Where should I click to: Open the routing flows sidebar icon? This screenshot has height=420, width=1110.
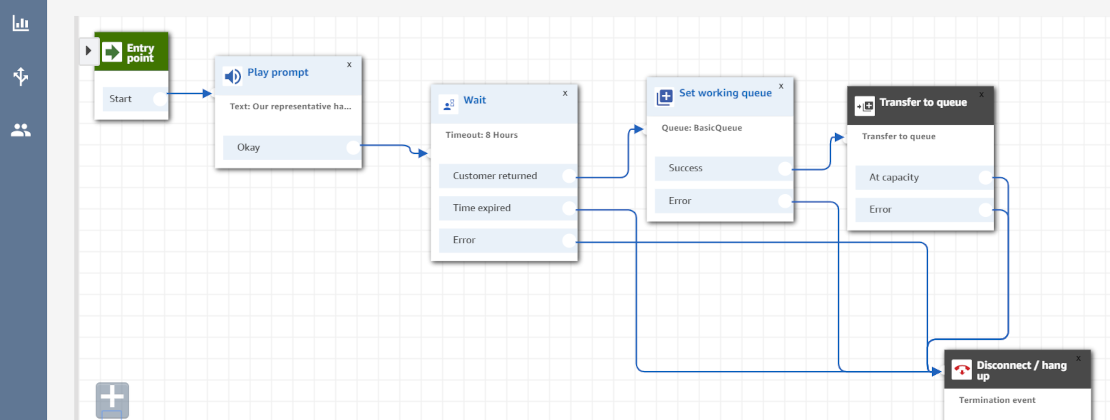pyautogui.click(x=20, y=76)
